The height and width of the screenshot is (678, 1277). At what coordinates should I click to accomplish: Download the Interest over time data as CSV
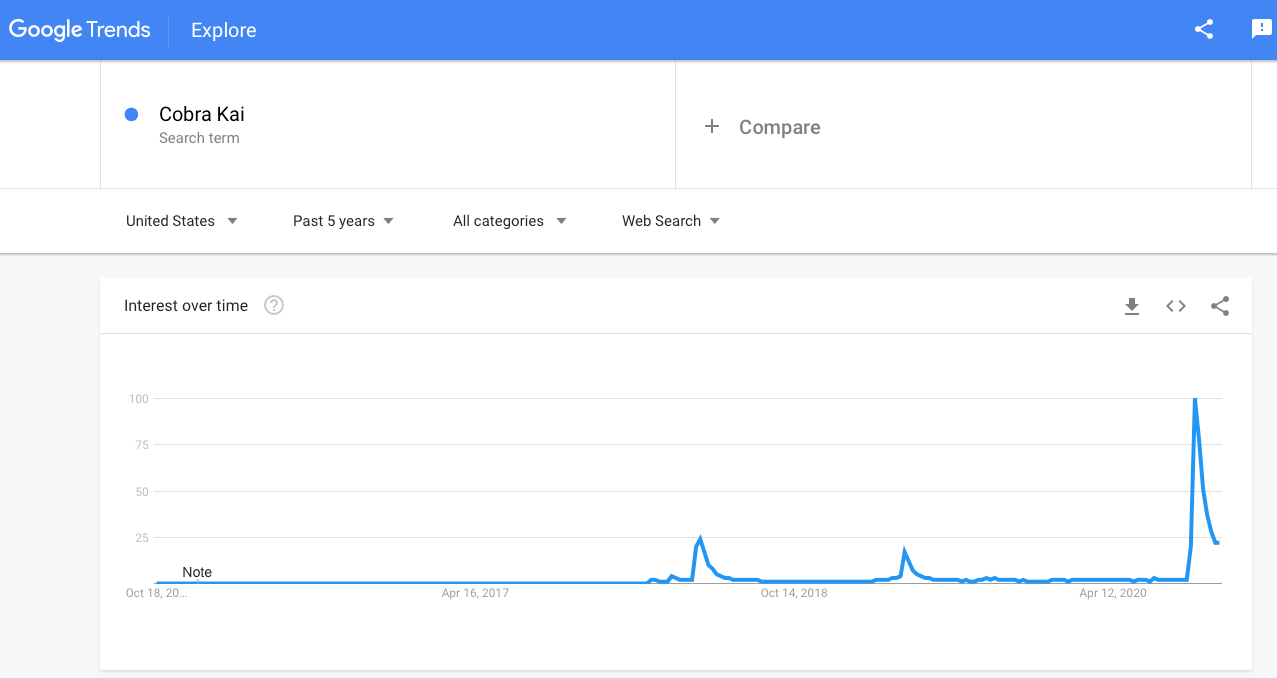coord(1131,306)
